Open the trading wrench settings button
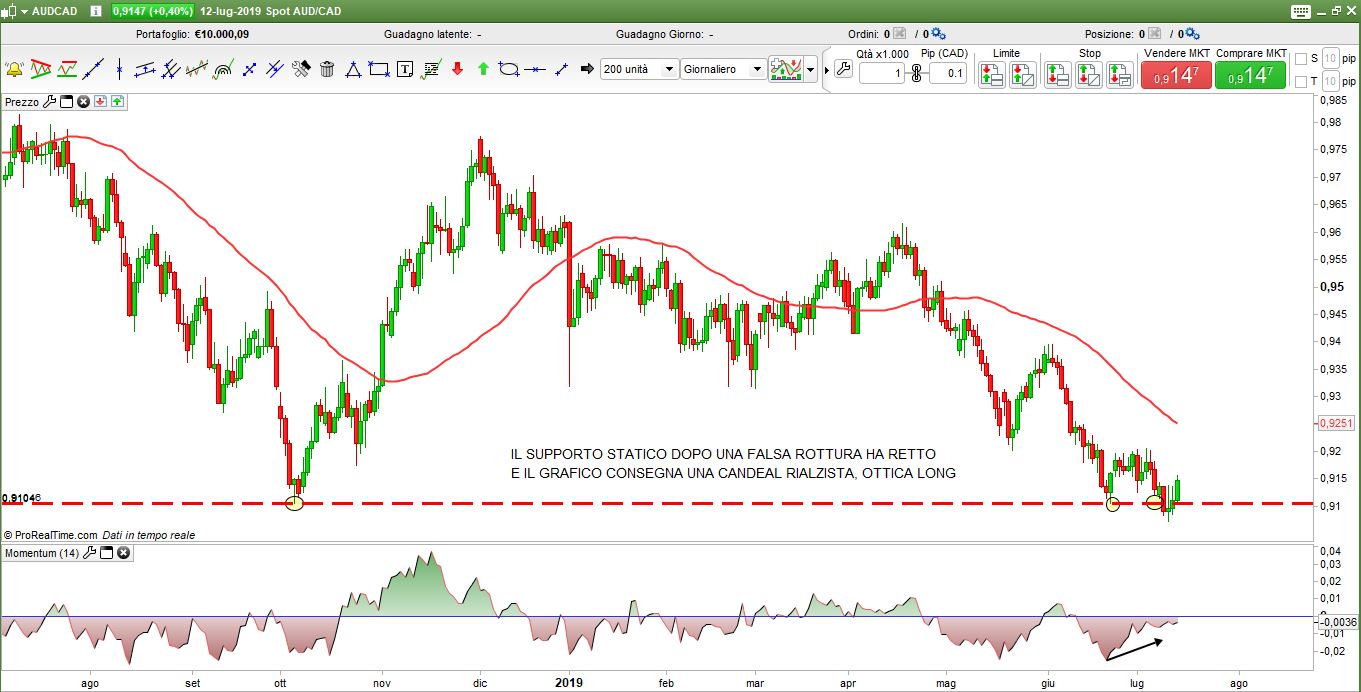The image size is (1361, 692). tap(842, 69)
